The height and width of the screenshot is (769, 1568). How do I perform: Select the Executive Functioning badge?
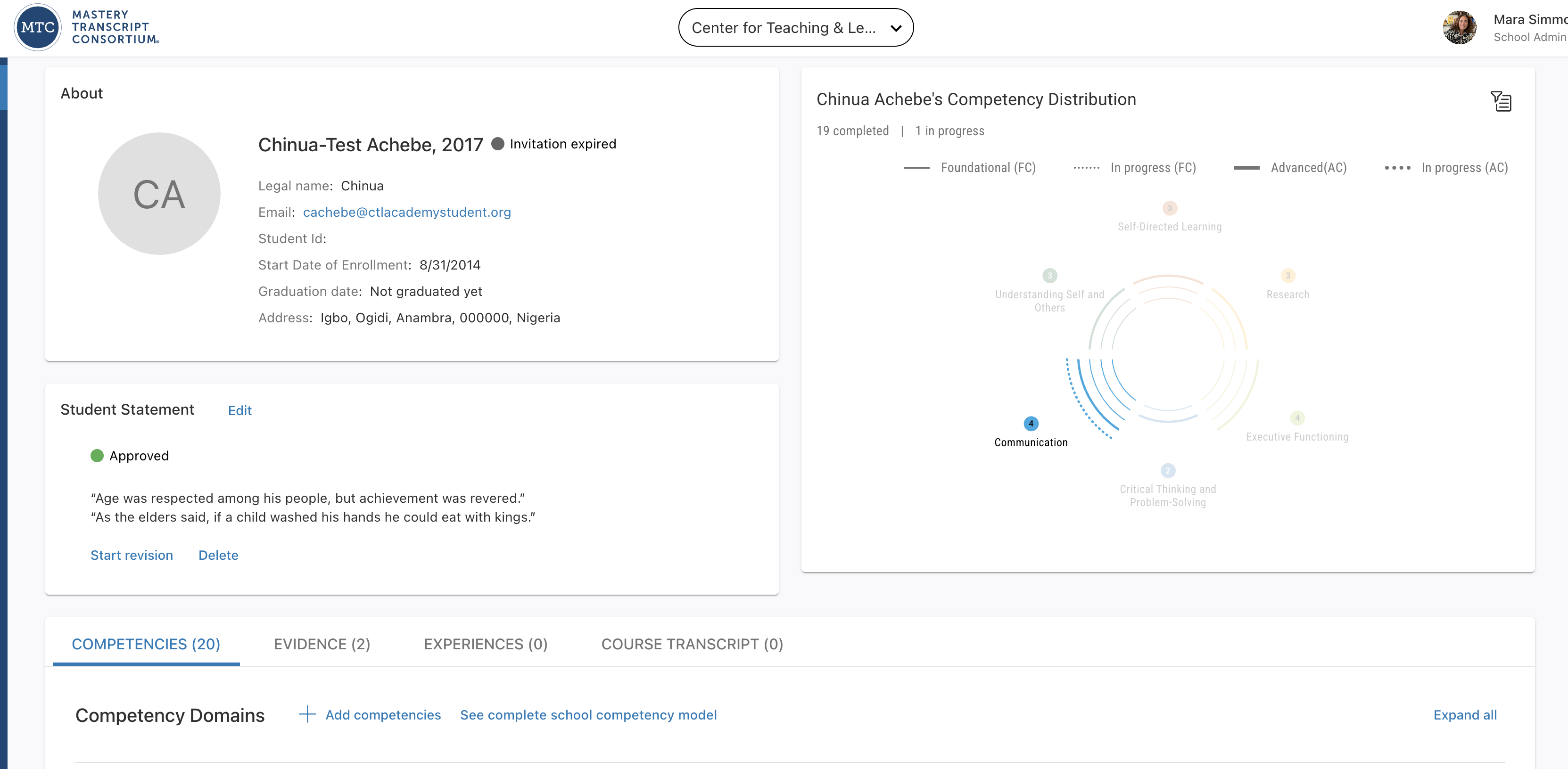click(x=1297, y=418)
